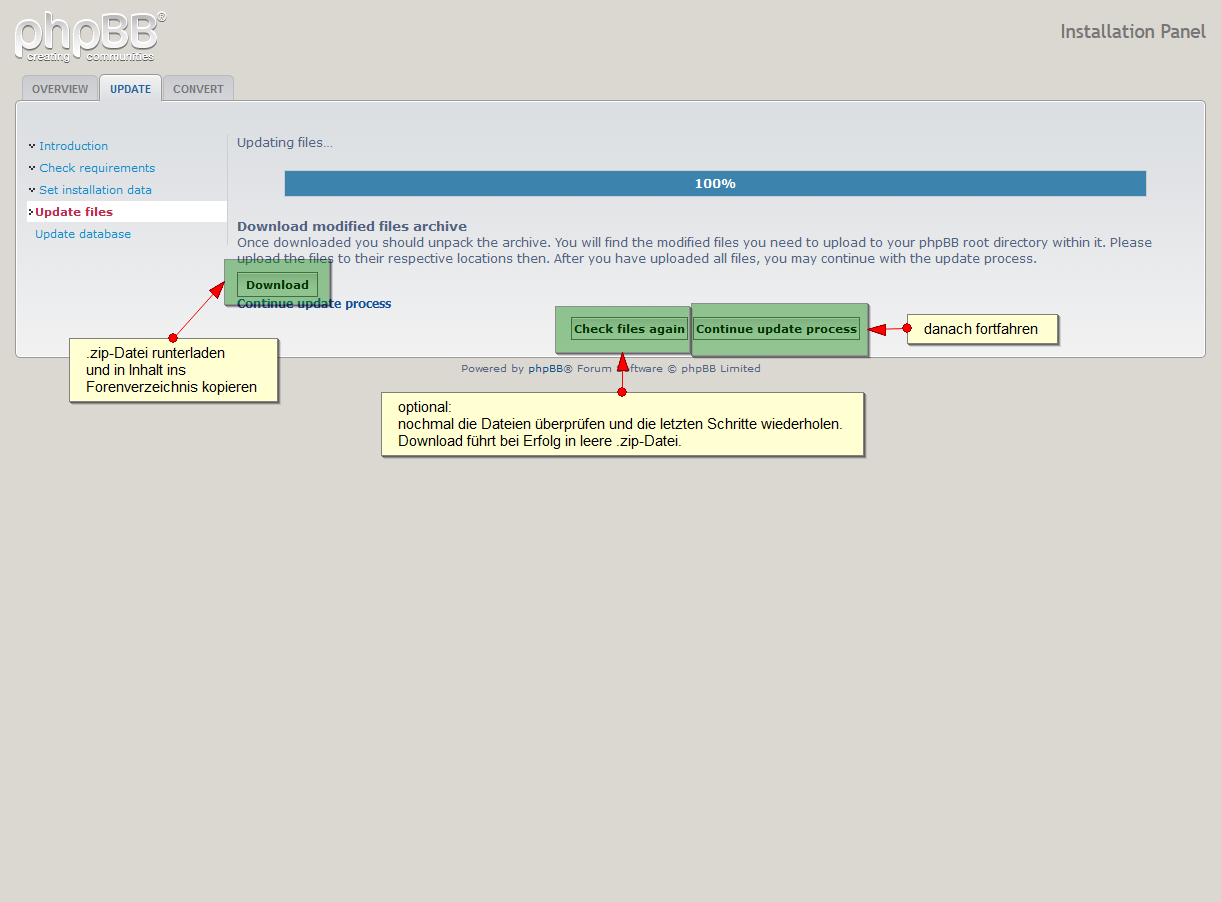Open Set installation data step
Screen dimensions: 1221x902
[95, 190]
